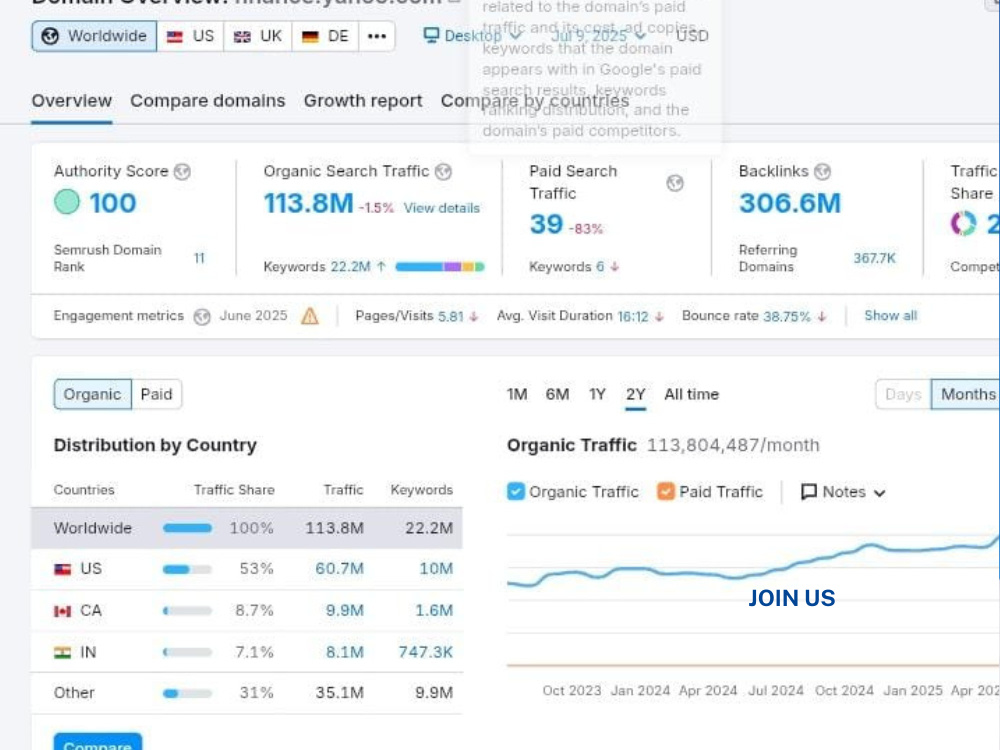Switch database to DE

pos(325,36)
